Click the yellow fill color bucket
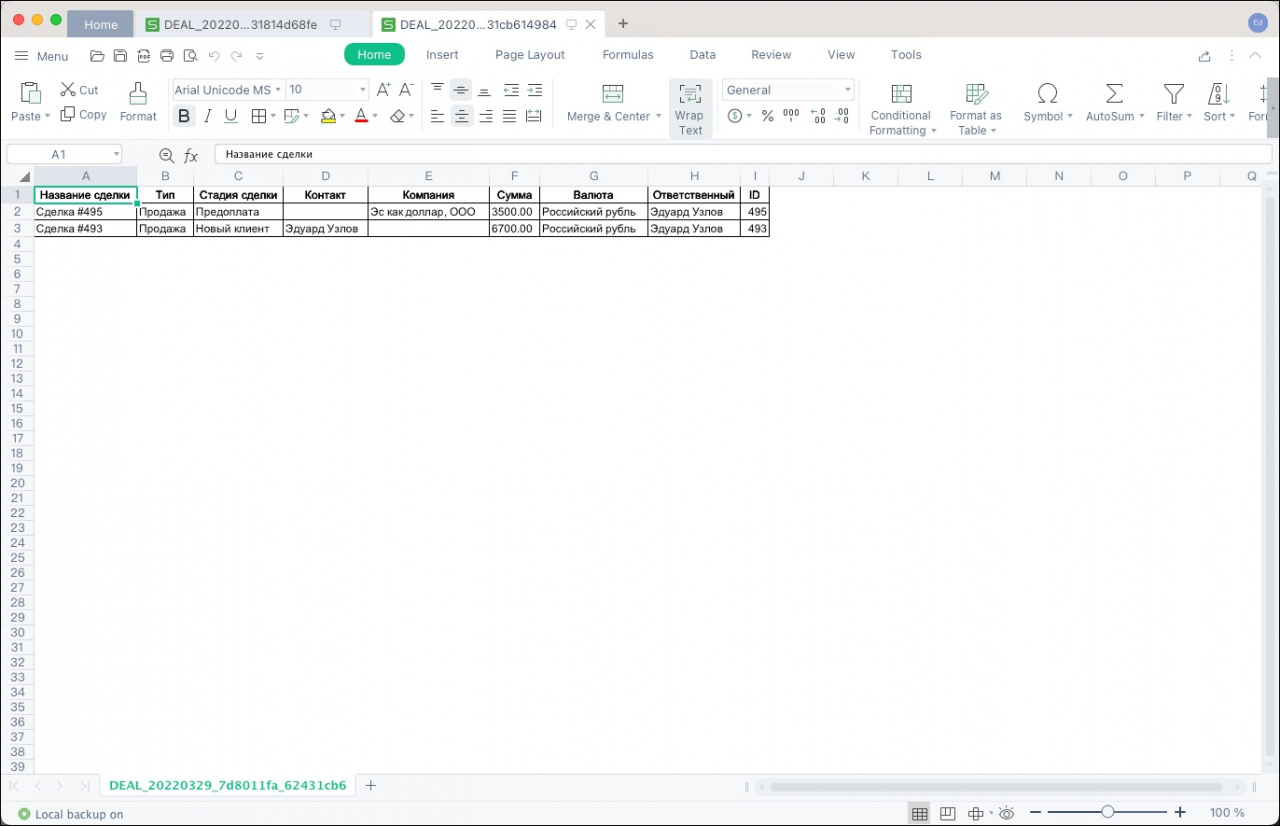The image size is (1280, 826). point(328,116)
